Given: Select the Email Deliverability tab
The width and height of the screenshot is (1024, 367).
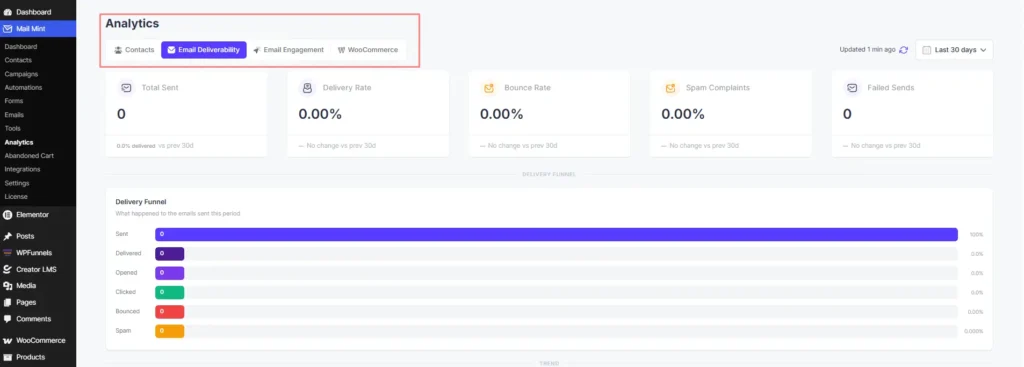Looking at the screenshot, I should click(x=204, y=50).
